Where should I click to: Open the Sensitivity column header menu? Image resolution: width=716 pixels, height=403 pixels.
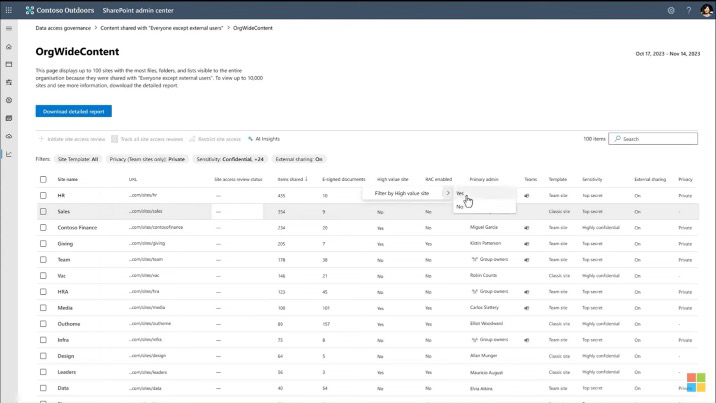click(592, 179)
